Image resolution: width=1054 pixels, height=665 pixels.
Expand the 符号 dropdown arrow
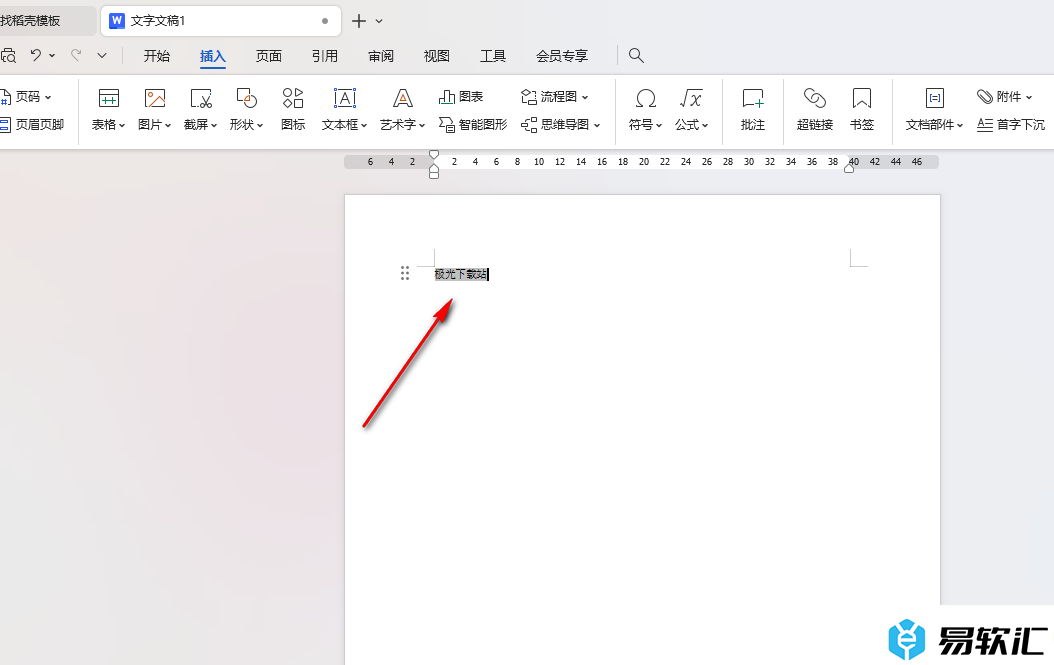click(659, 125)
